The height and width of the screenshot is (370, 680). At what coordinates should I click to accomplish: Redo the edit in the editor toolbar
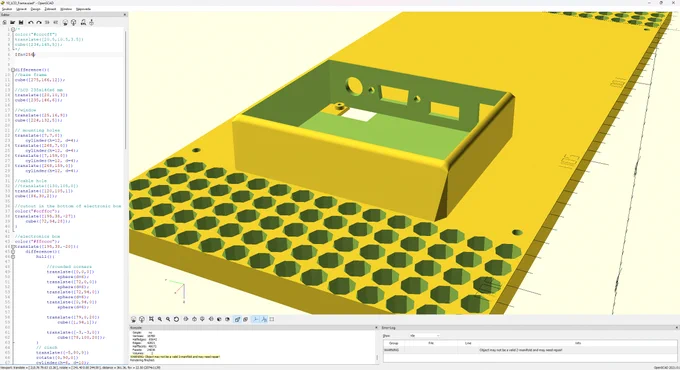click(39, 22)
